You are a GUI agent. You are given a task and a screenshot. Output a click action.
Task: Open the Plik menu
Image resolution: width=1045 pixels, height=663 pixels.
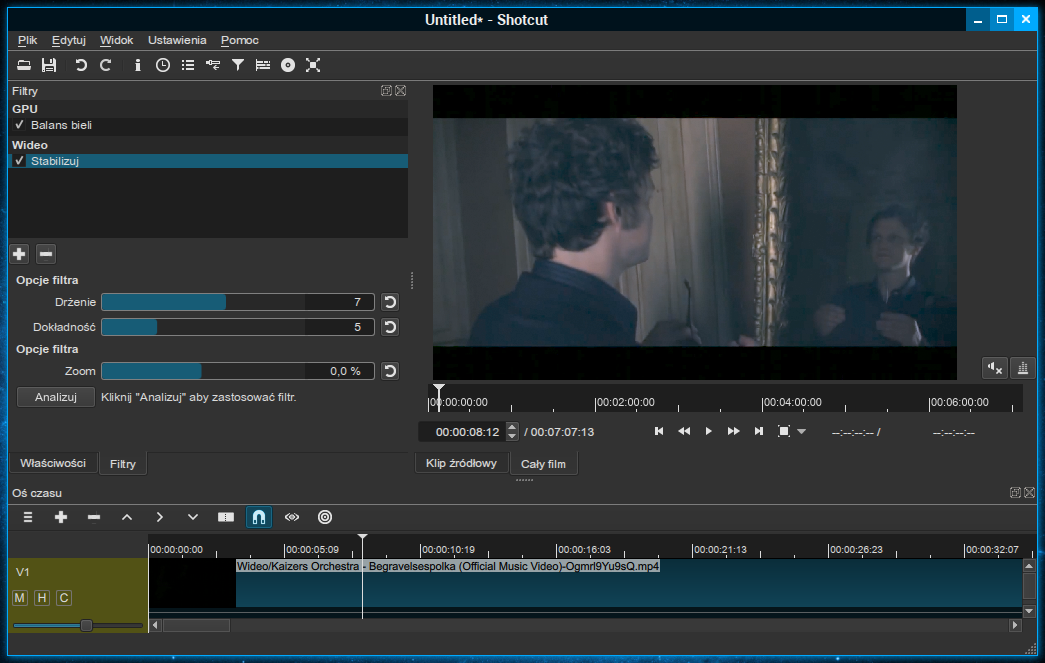click(27, 40)
